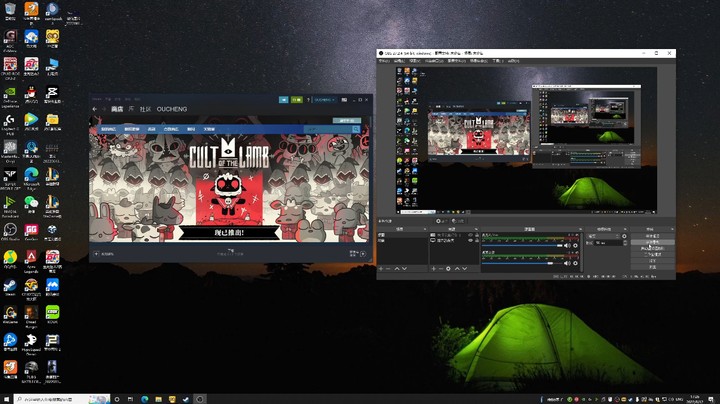Select Microsoft Edge desktop shortcut
Viewport: 720px width, 404px height.
[x=31, y=179]
